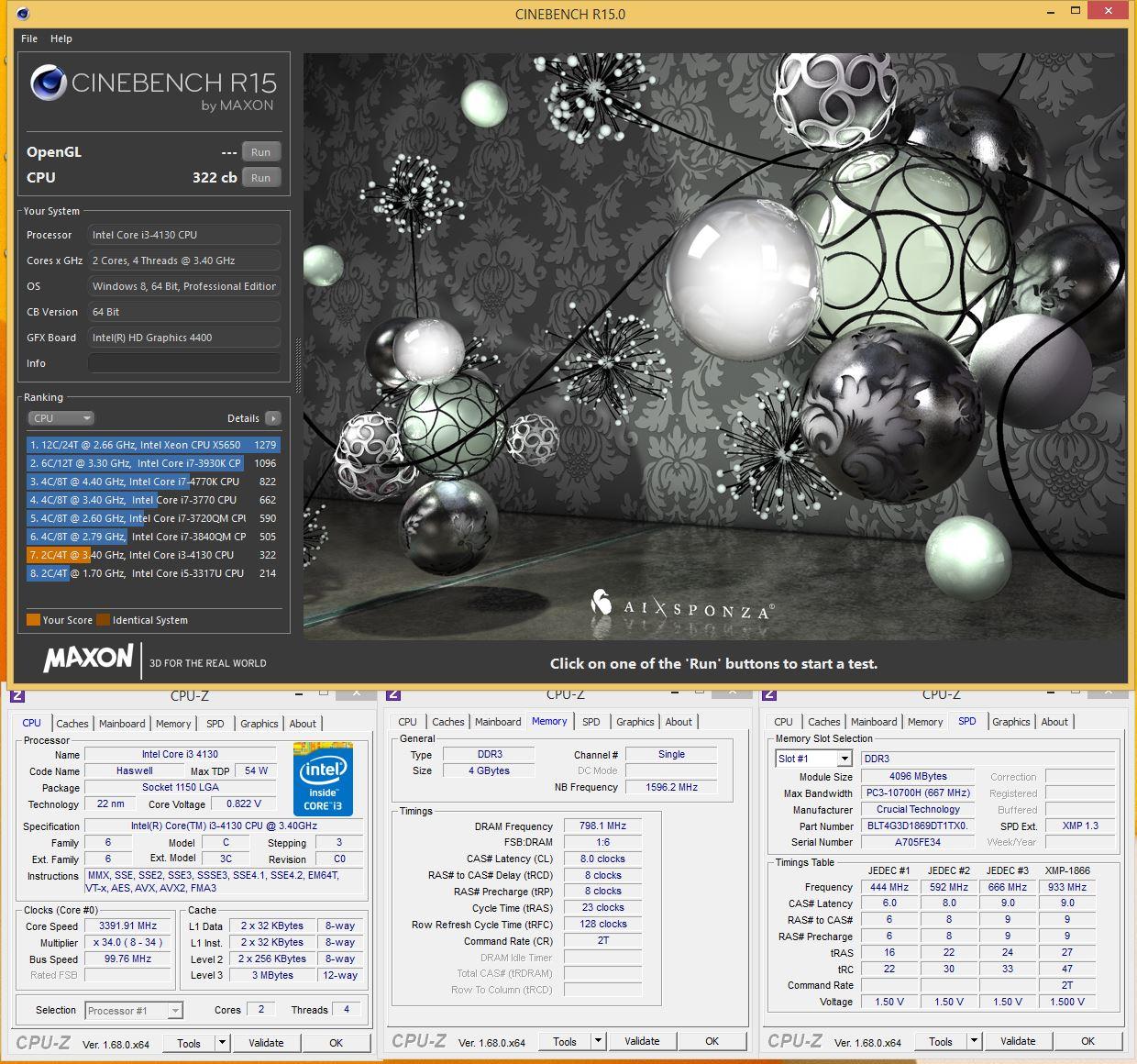The height and width of the screenshot is (1064, 1137).
Task: Run the CPU benchmark
Action: (x=261, y=178)
